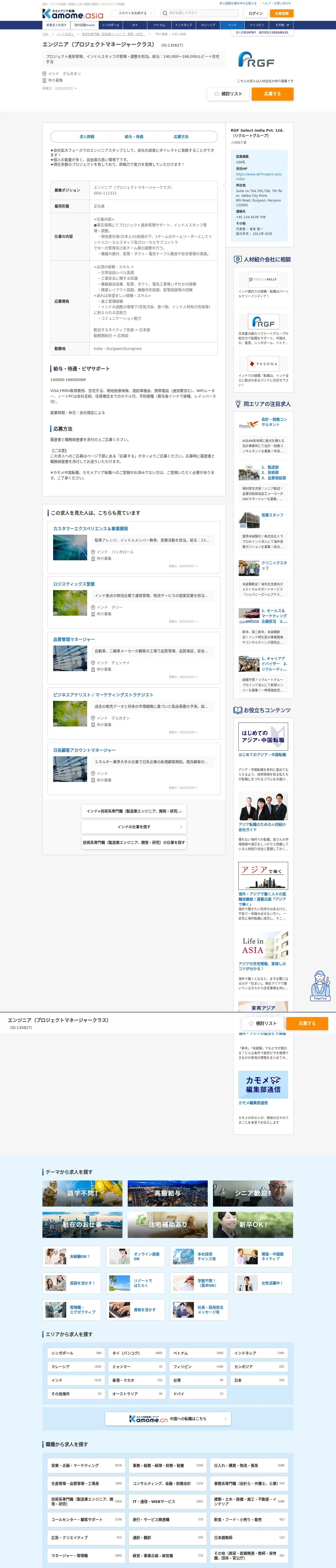Open the カスタマーエクスペリエンス&事業開発 job
This screenshot has width=336, height=1568.
click(90, 528)
